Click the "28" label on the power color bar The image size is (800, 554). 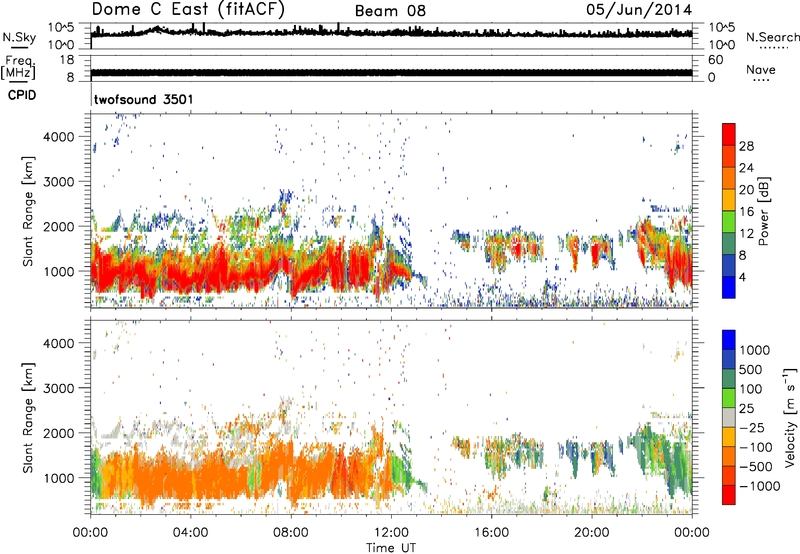(746, 146)
